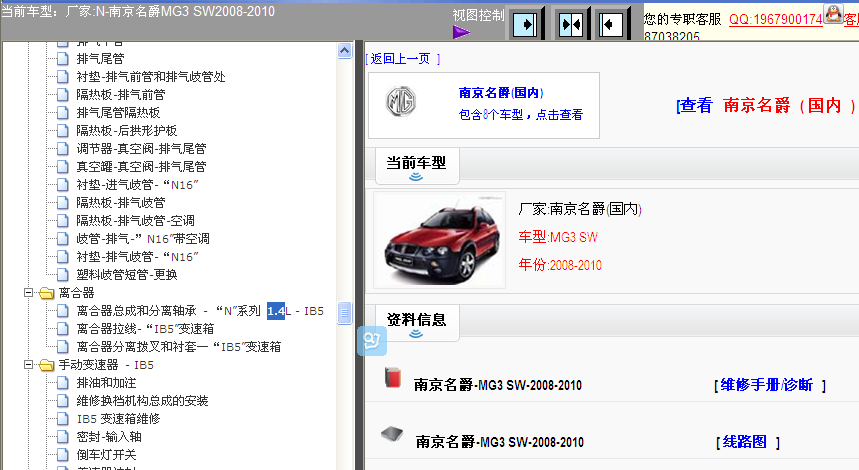The image size is (859, 470).
Task: Click the 查看 南京名爵（国内） heading link
Action: pos(766,105)
